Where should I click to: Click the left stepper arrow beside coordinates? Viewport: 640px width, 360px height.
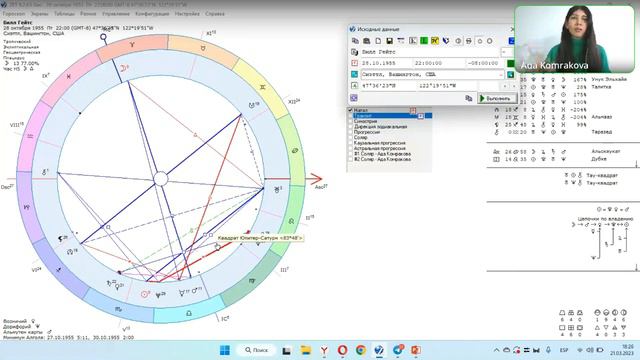click(505, 86)
